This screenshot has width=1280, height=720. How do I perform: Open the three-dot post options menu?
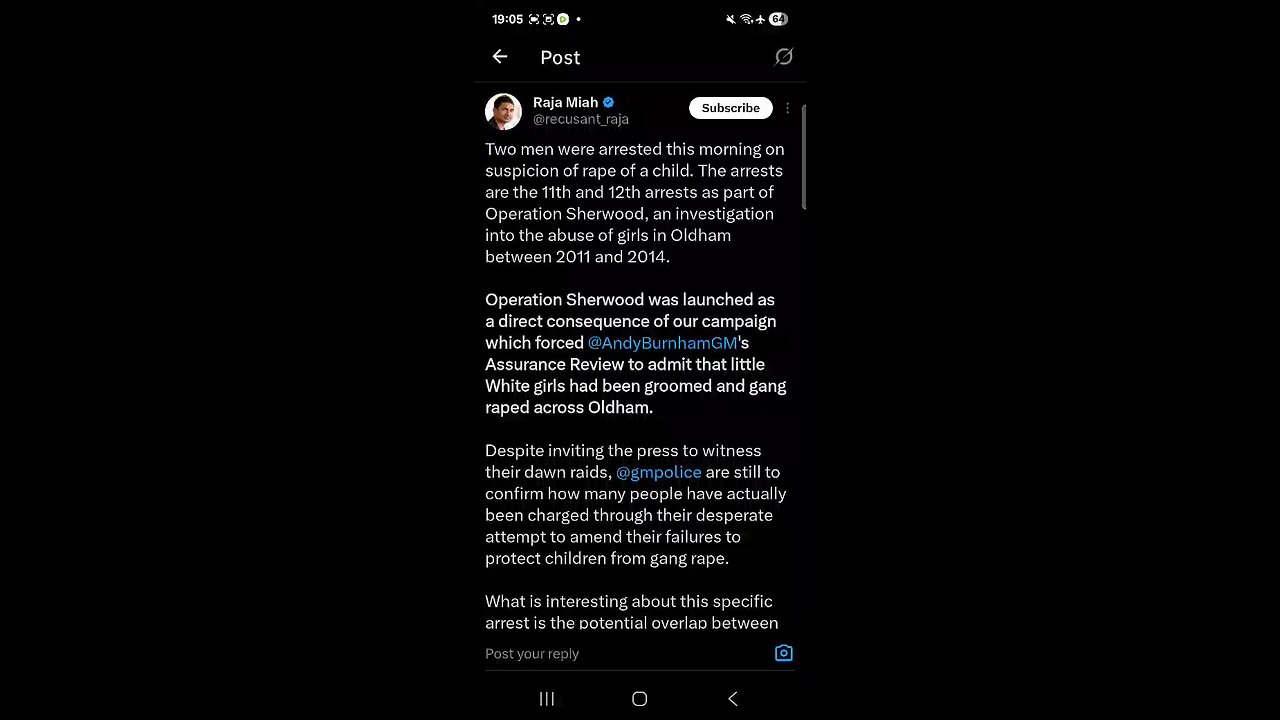point(788,108)
